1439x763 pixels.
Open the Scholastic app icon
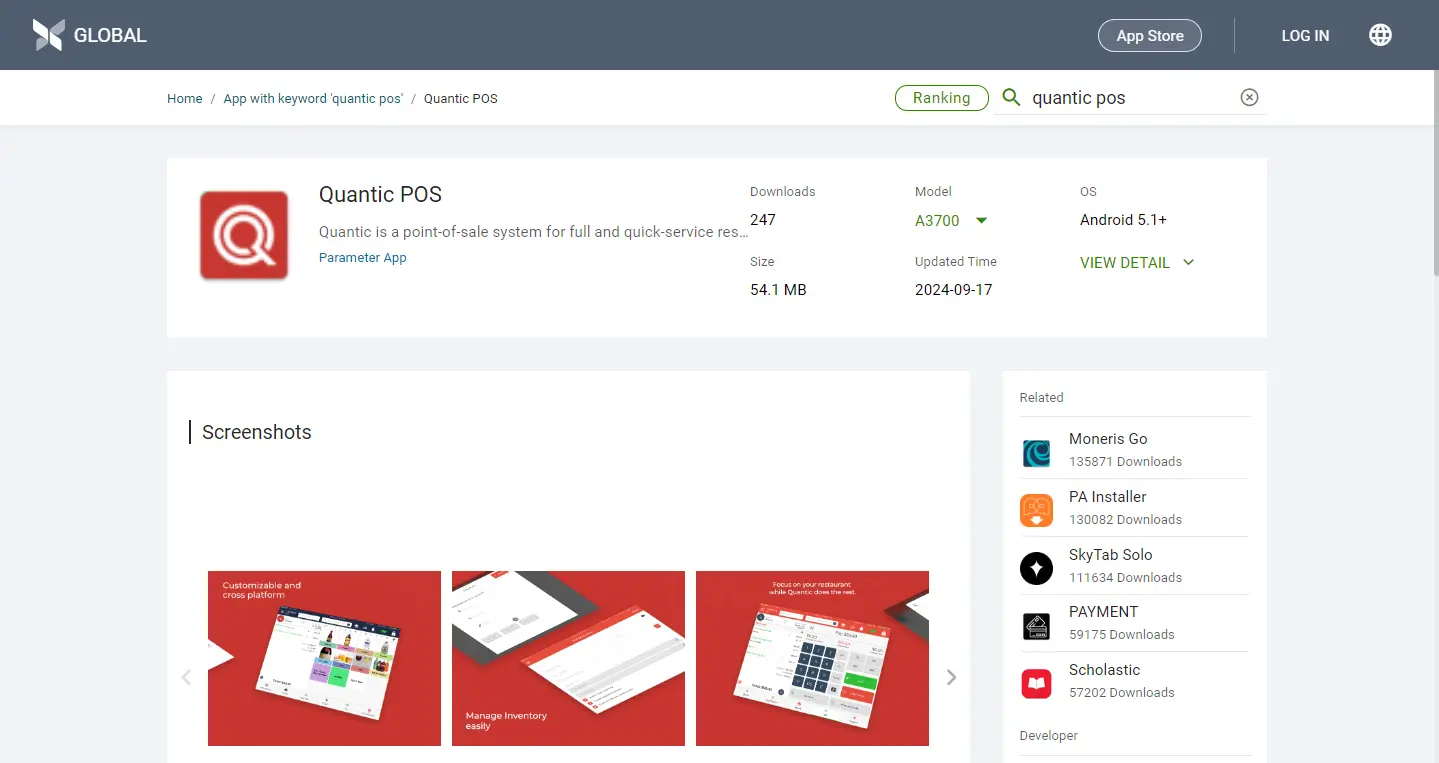coord(1036,683)
